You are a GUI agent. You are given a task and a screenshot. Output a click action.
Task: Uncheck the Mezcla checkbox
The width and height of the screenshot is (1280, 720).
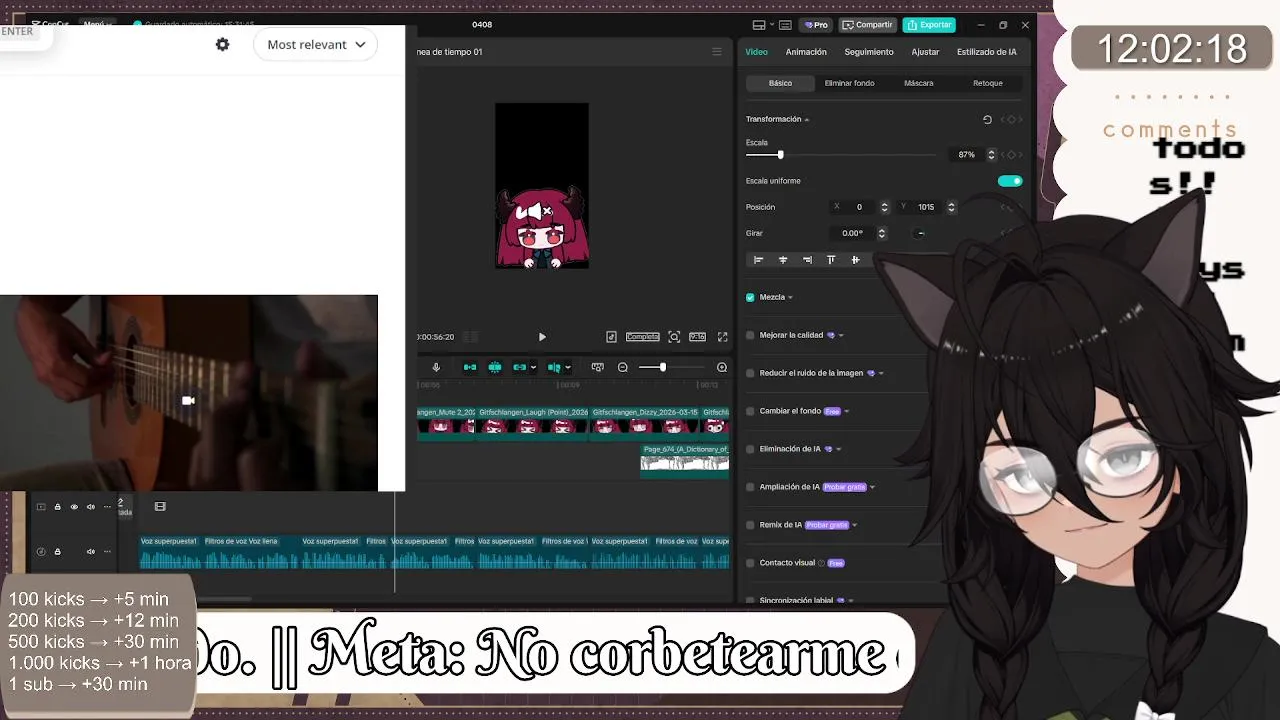[750, 297]
